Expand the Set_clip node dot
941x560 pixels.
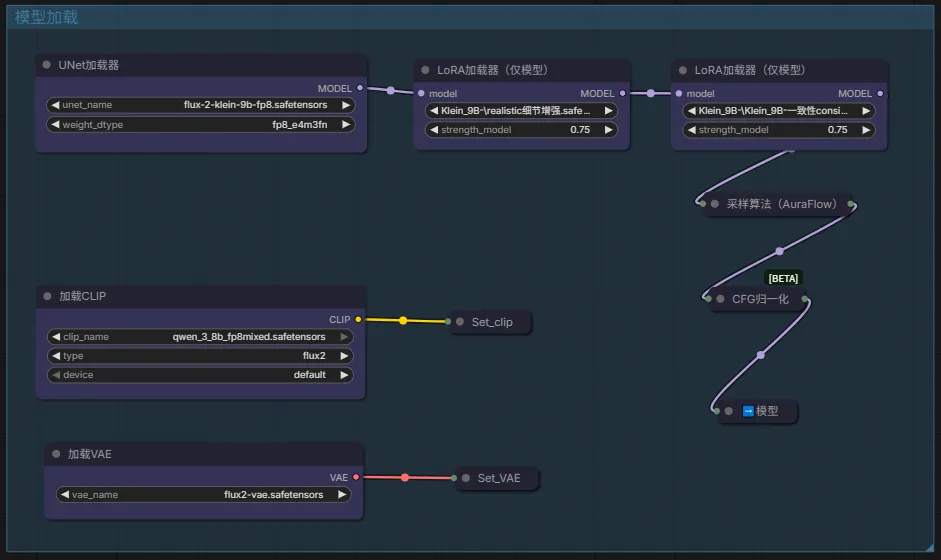tap(460, 322)
